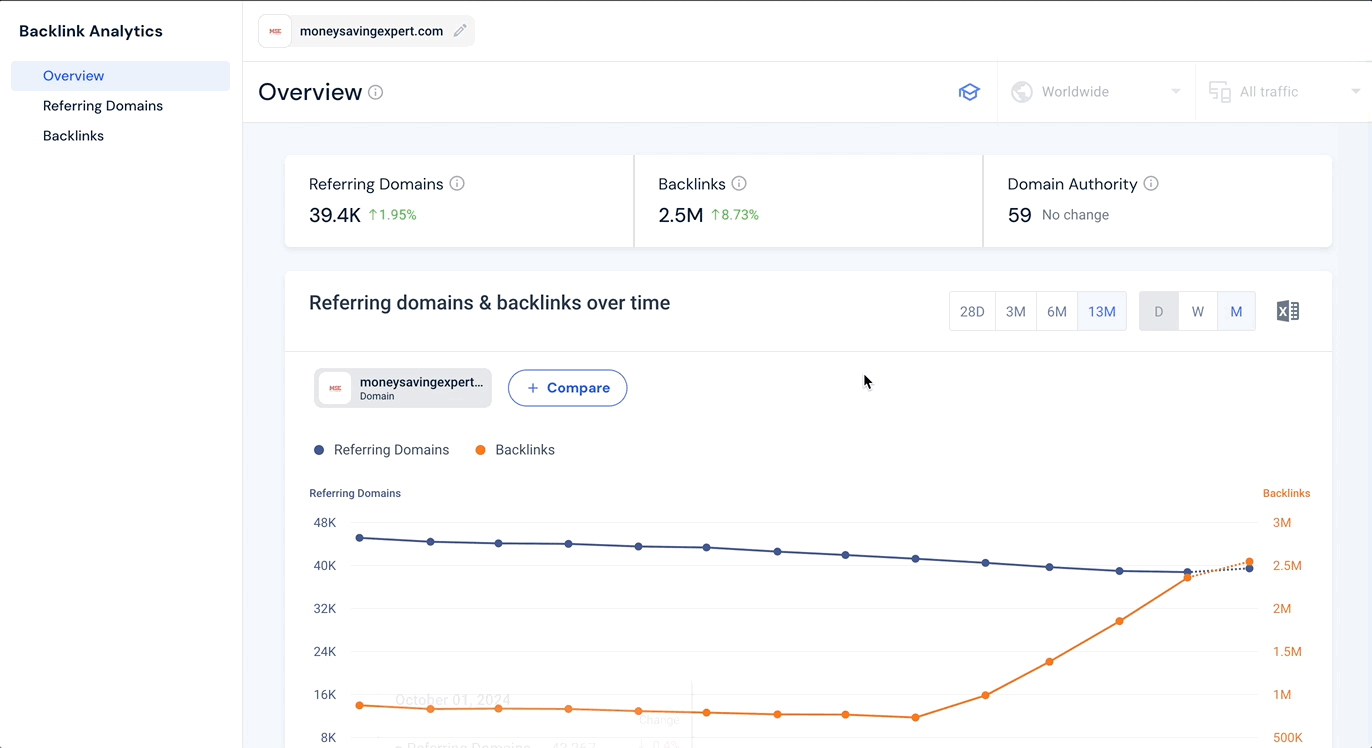Click the 1.95% change indicator
This screenshot has width=1372, height=748.
tap(392, 215)
